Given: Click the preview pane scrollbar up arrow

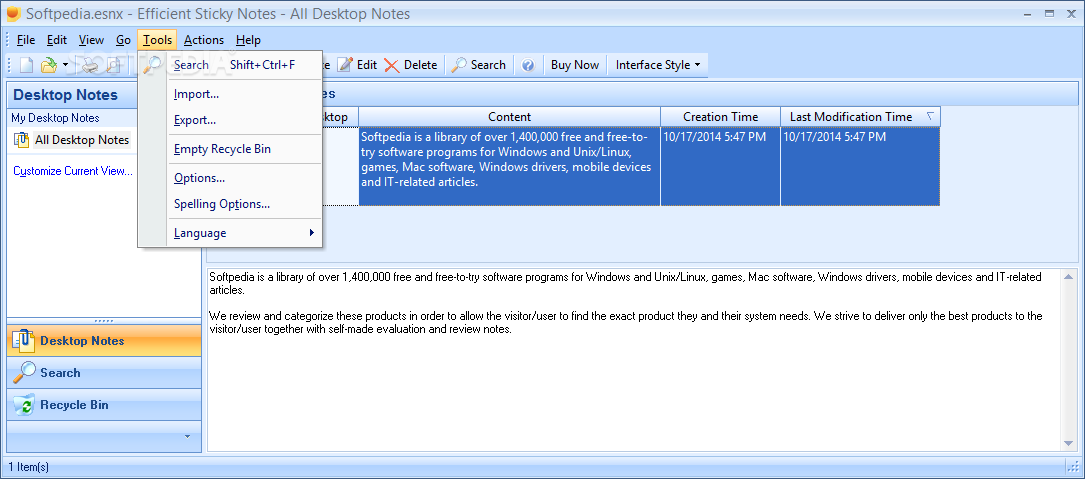Looking at the screenshot, I should point(1068,277).
